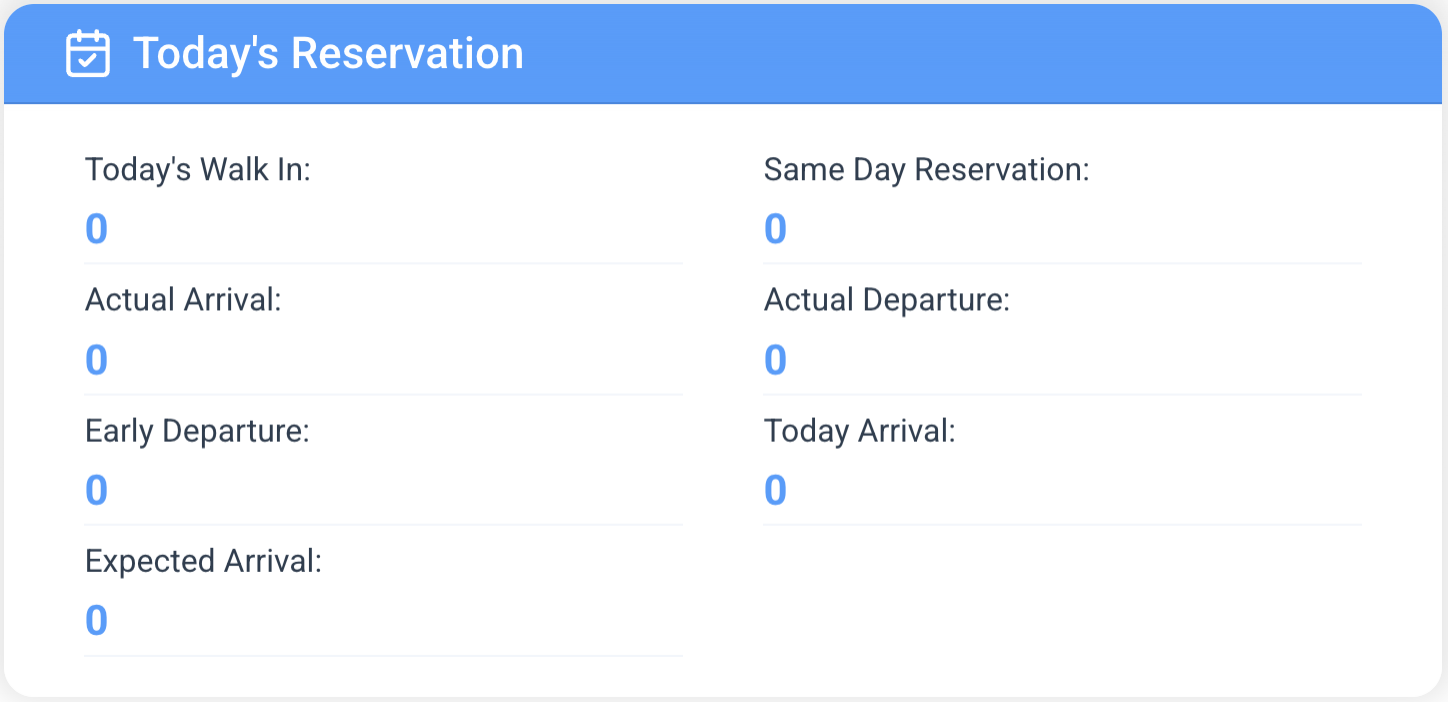The image size is (1448, 702).
Task: Click the Today's Walk In label
Action: coord(198,170)
